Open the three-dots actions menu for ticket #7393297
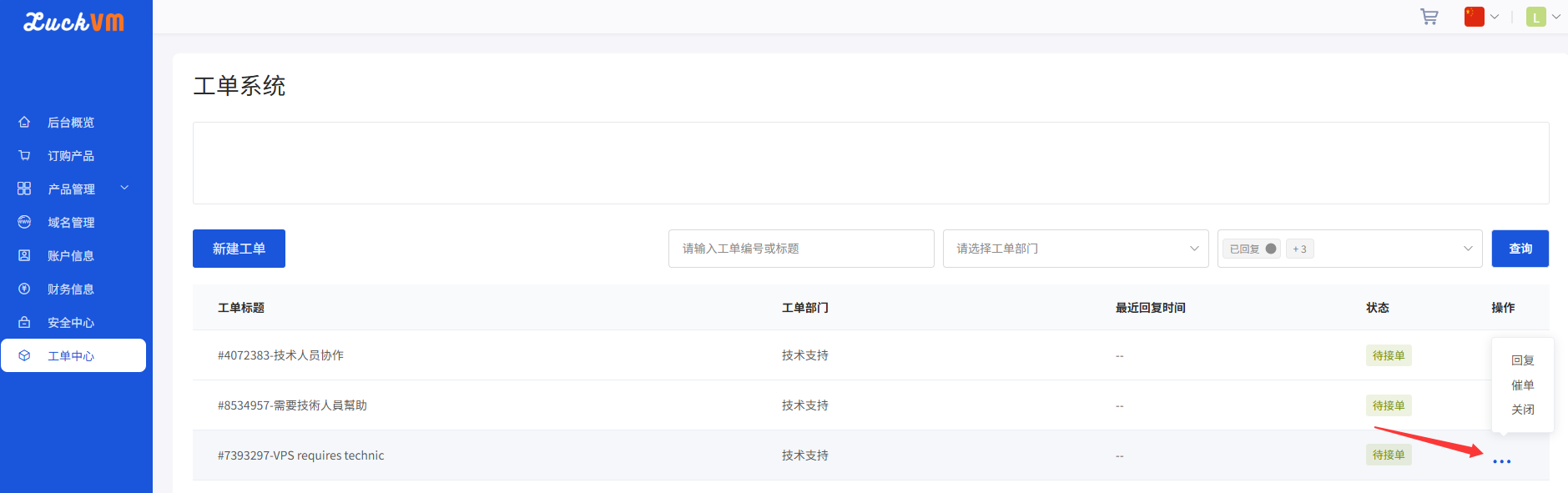1568x493 pixels. tap(1502, 461)
